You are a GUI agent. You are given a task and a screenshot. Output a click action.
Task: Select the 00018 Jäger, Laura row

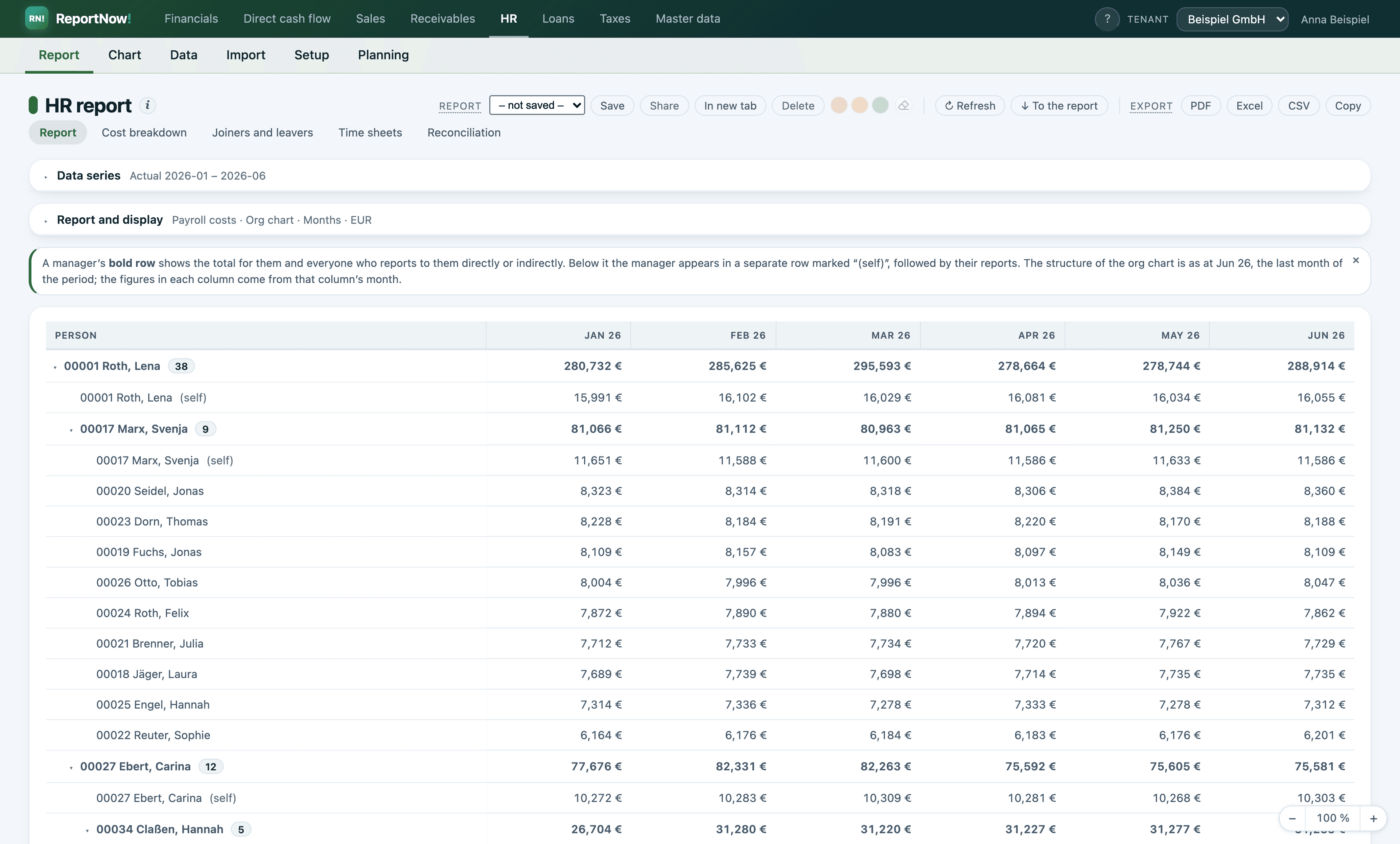pyautogui.click(x=699, y=674)
